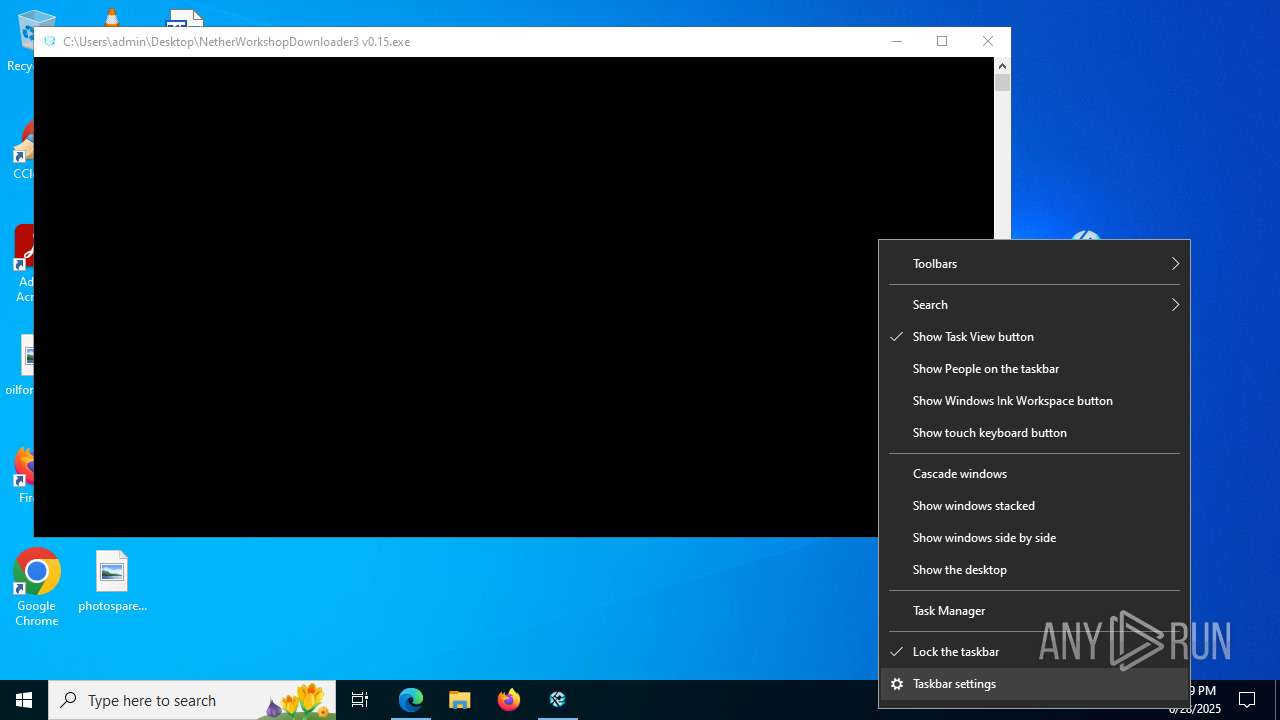Click the search magnifier icon in taskbar
1280x720 pixels.
pyautogui.click(x=68, y=700)
